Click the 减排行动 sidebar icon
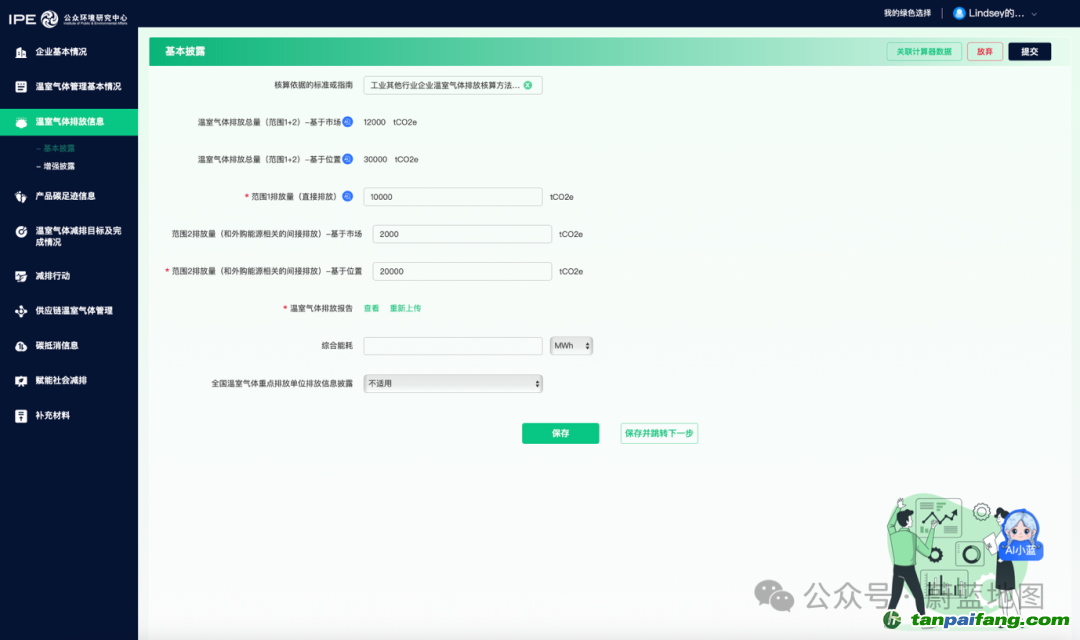 coord(21,276)
